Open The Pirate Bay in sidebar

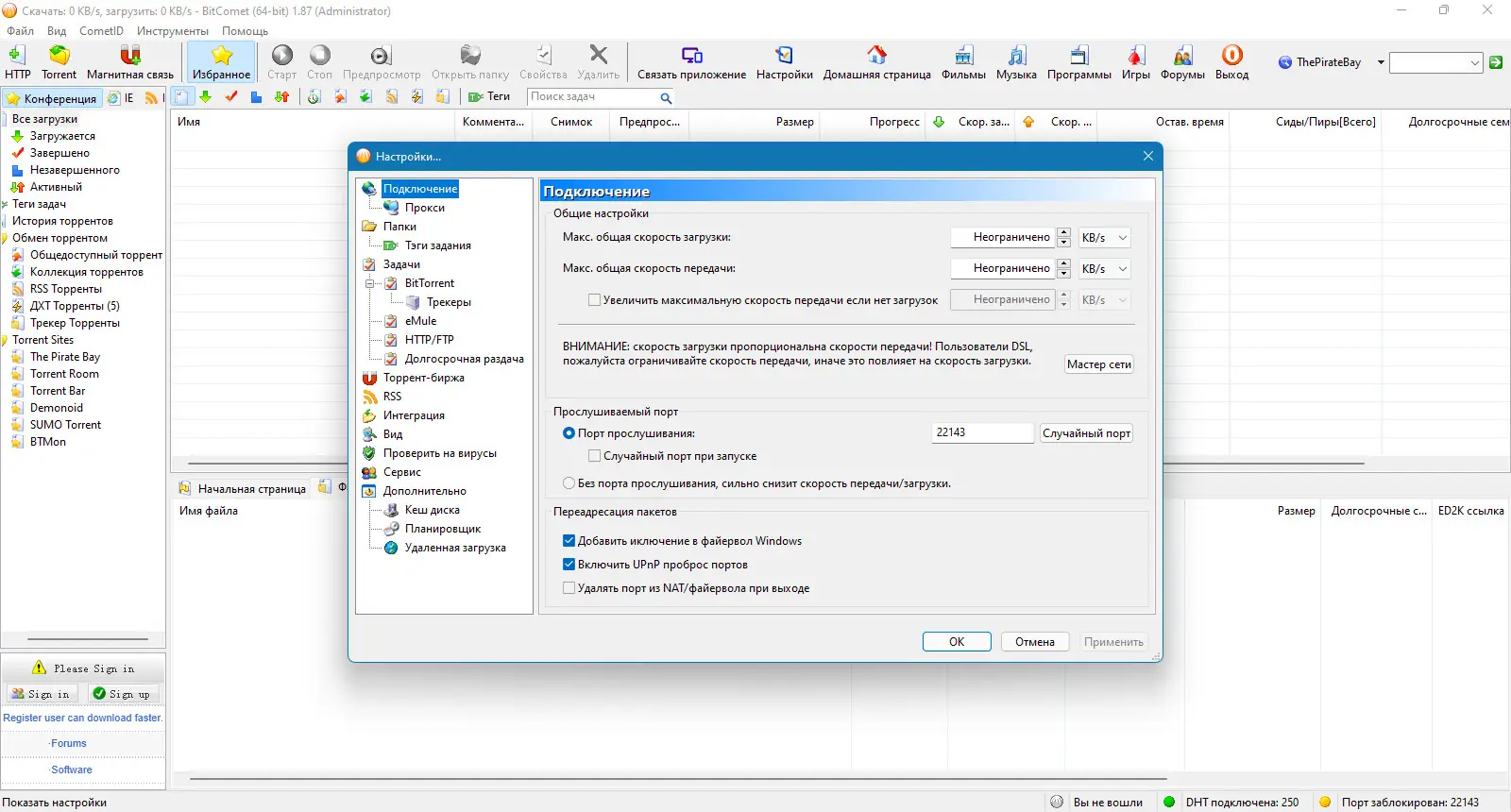64,357
